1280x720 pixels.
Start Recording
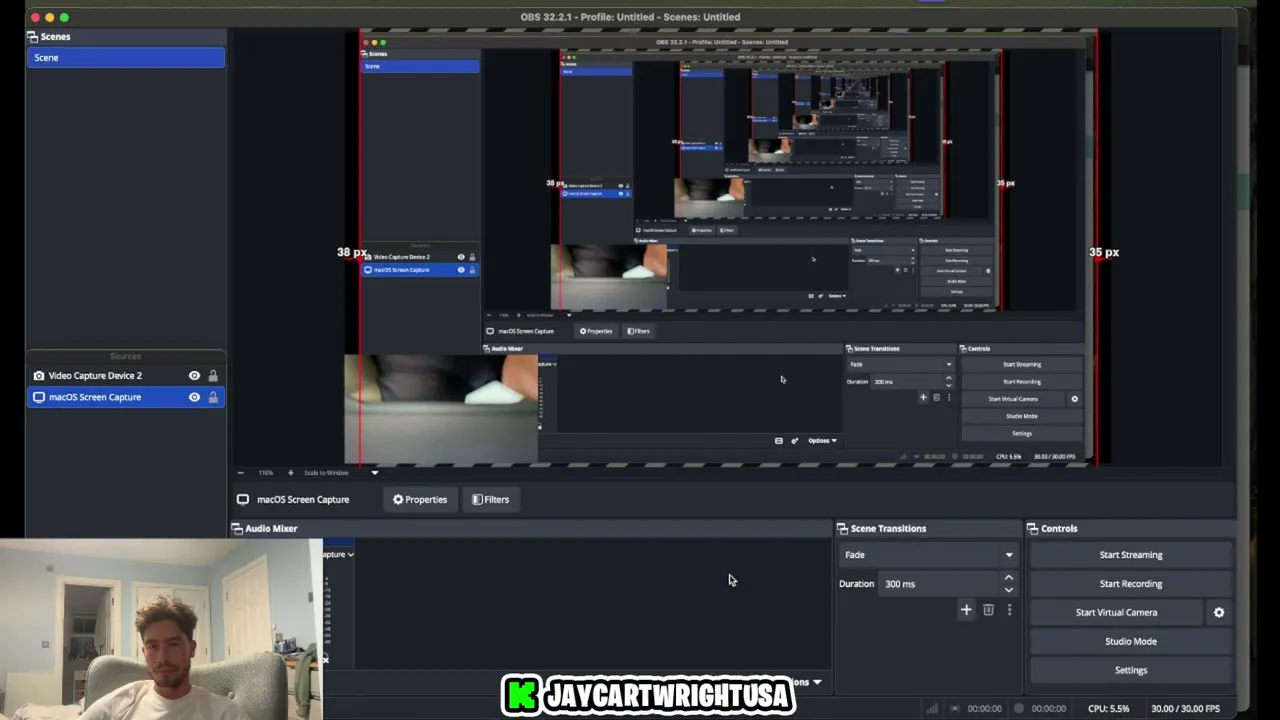1131,584
